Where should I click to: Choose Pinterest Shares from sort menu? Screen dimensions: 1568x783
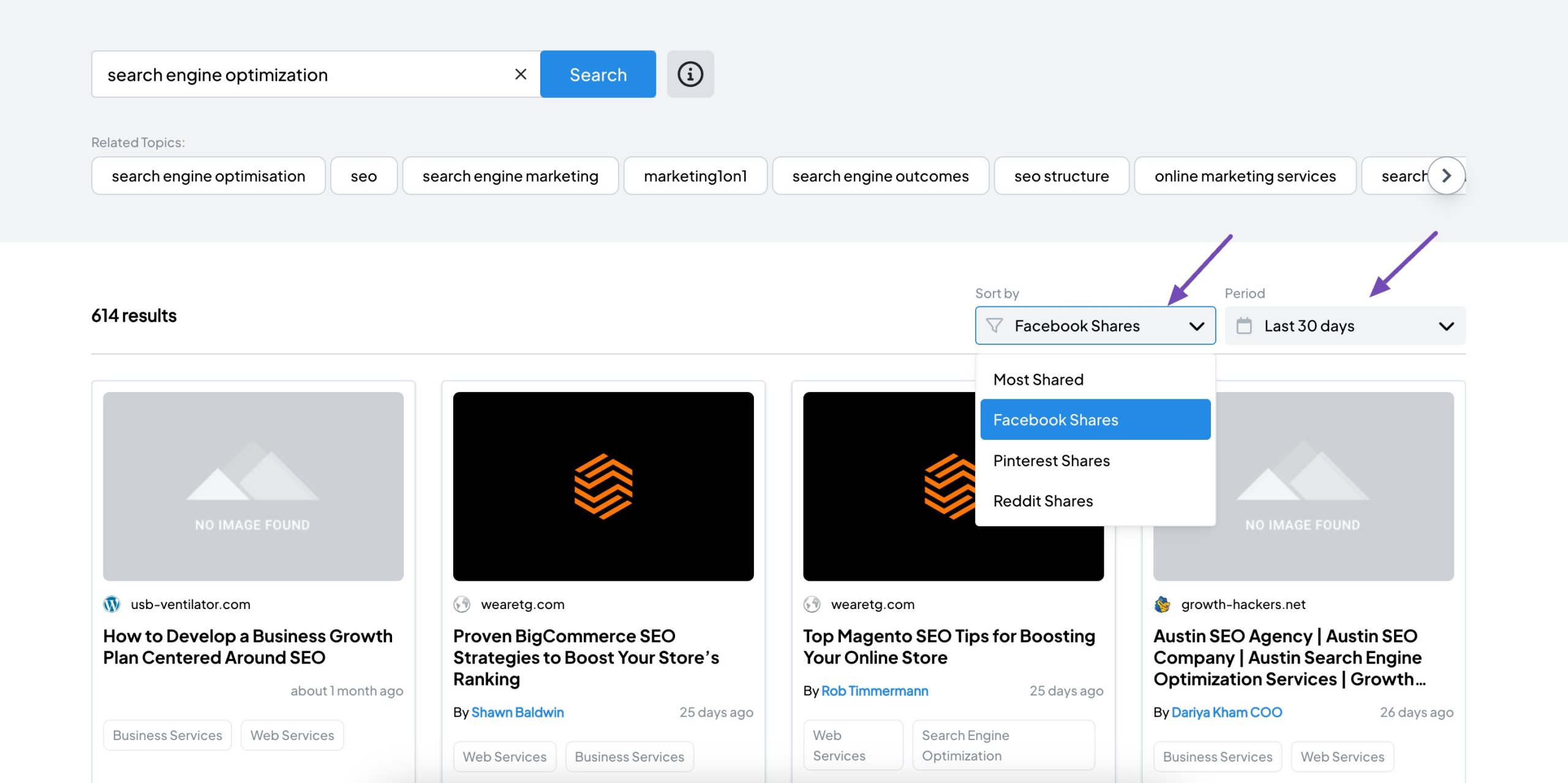point(1095,460)
